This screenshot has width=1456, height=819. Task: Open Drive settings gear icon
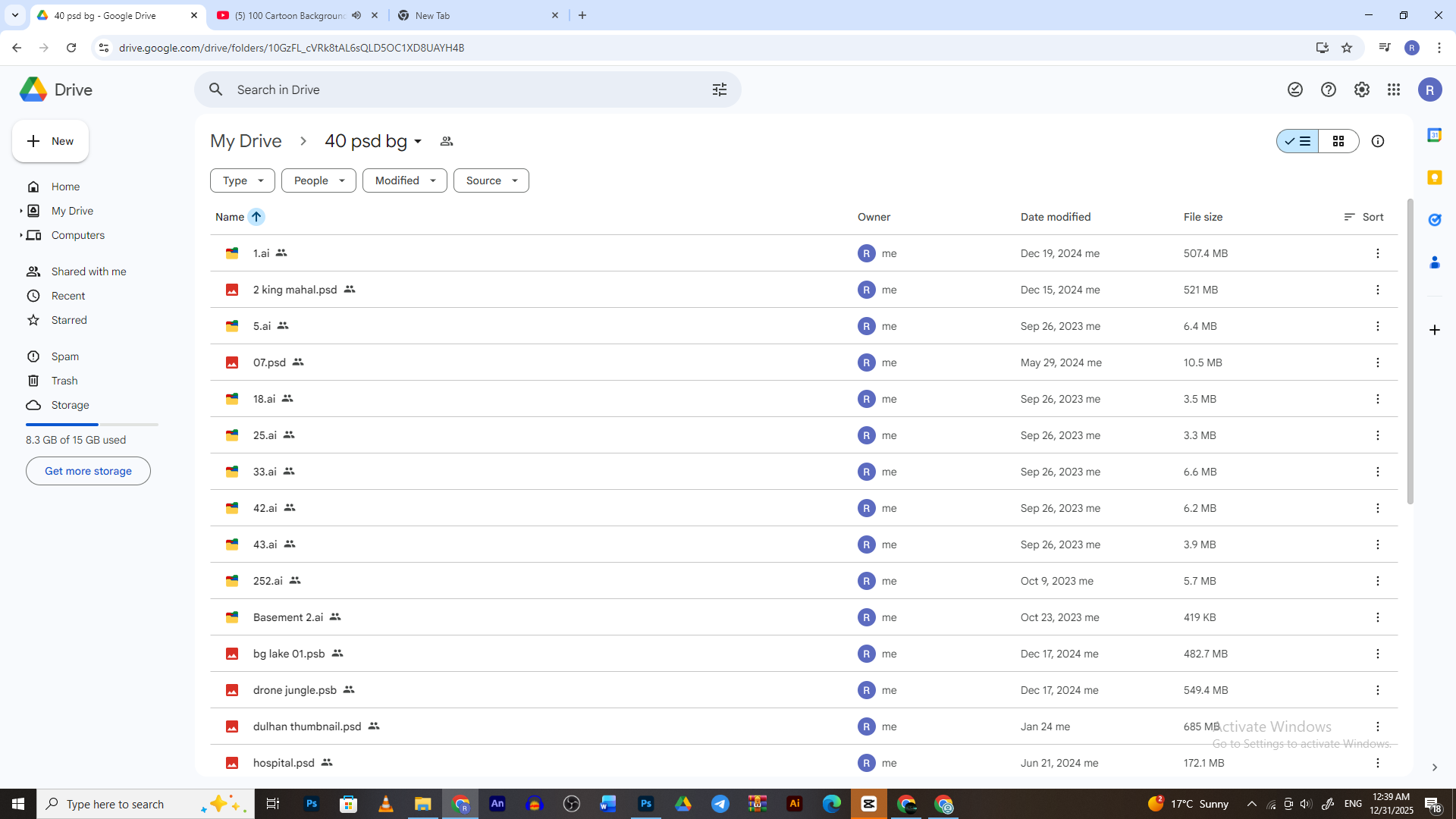[1361, 89]
